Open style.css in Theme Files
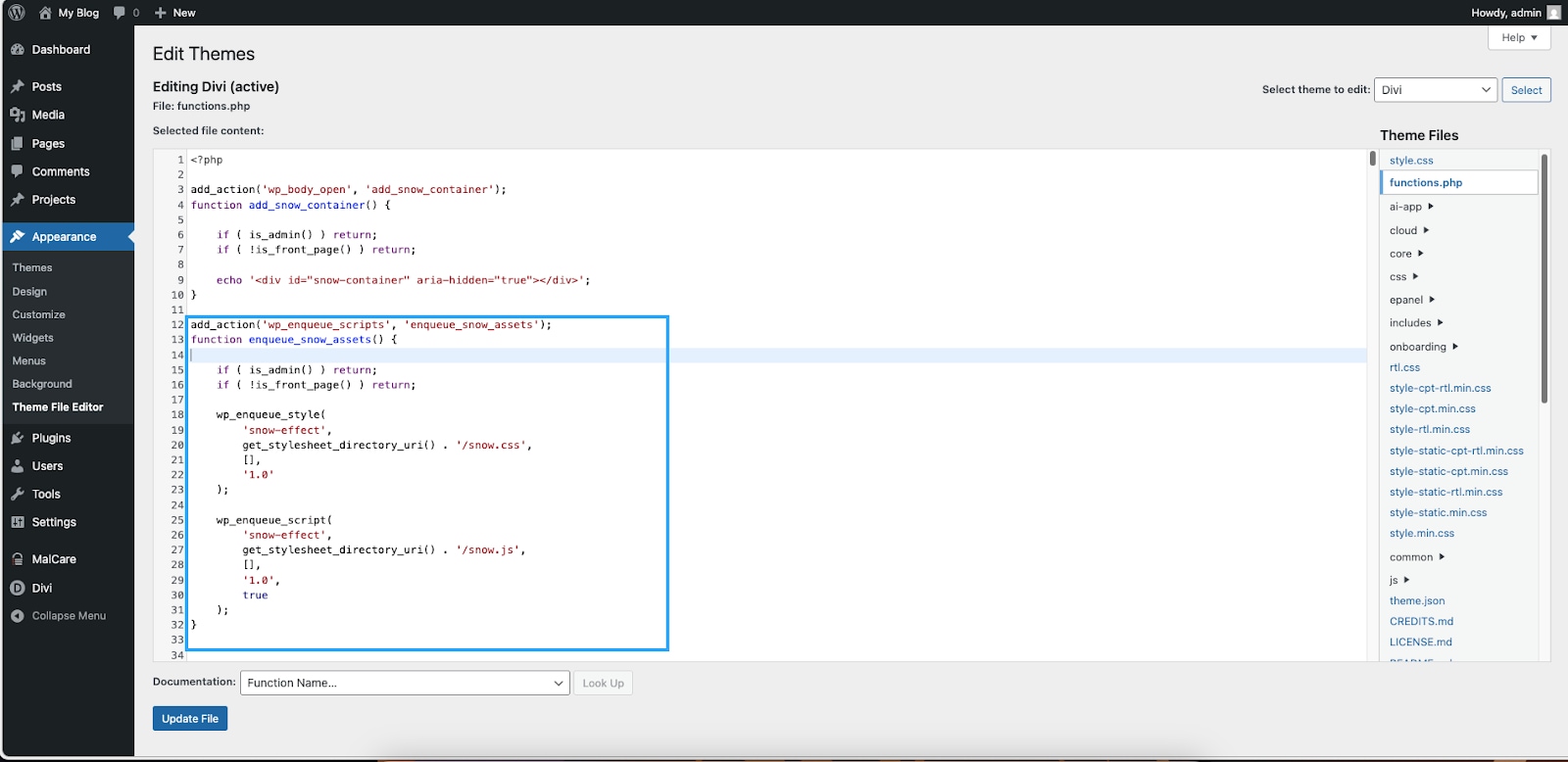 click(1411, 161)
